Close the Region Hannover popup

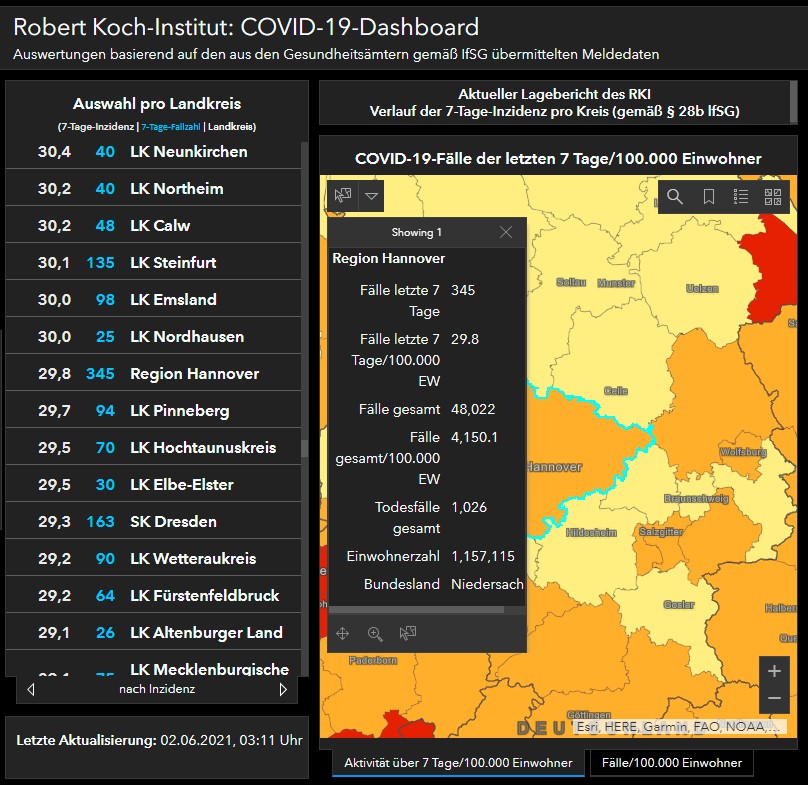click(506, 232)
